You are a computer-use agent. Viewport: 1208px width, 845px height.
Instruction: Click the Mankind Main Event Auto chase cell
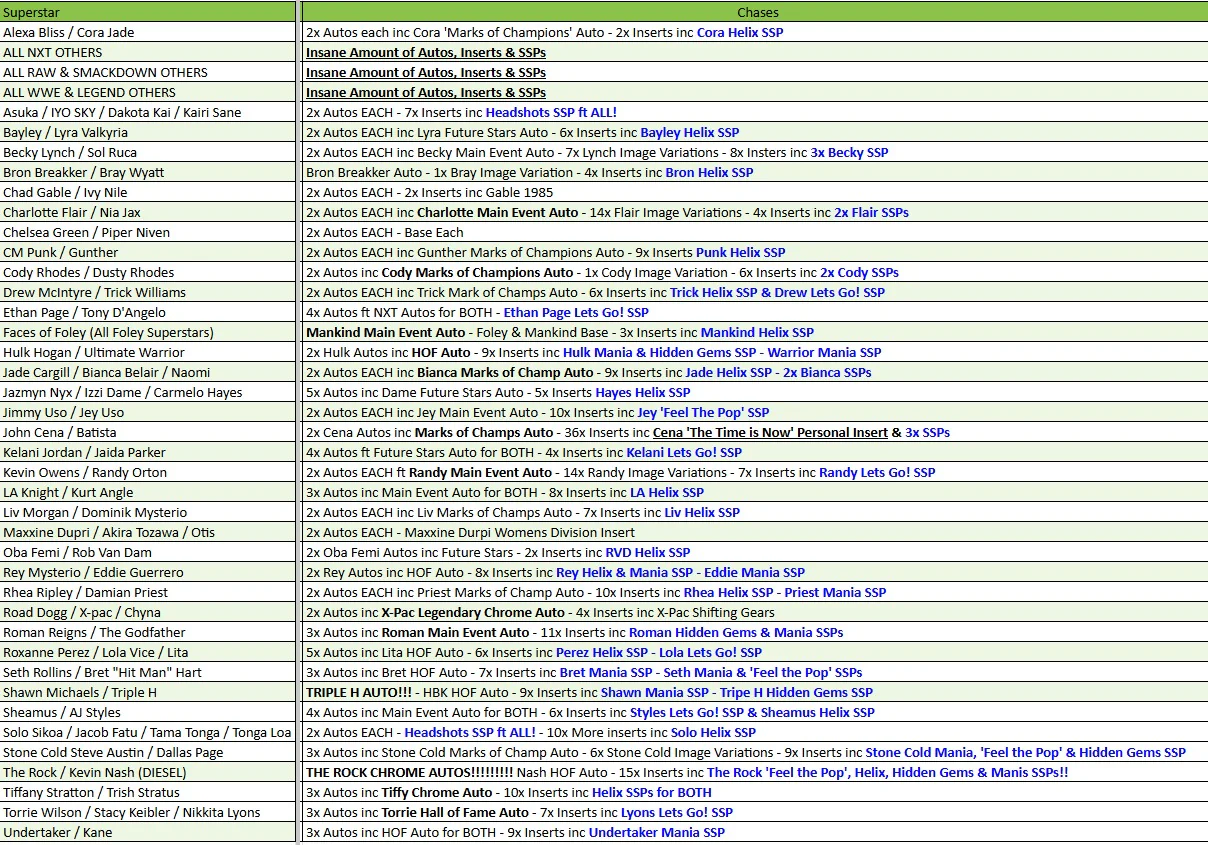(x=755, y=332)
